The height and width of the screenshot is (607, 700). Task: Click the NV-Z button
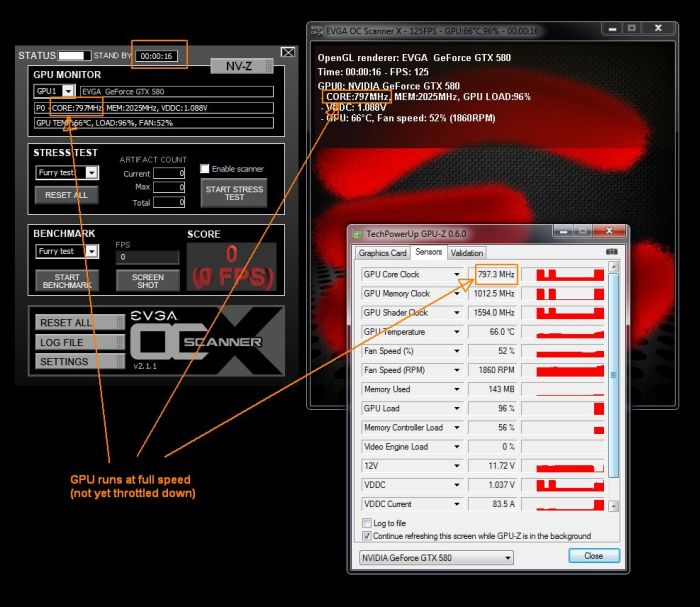tap(242, 66)
